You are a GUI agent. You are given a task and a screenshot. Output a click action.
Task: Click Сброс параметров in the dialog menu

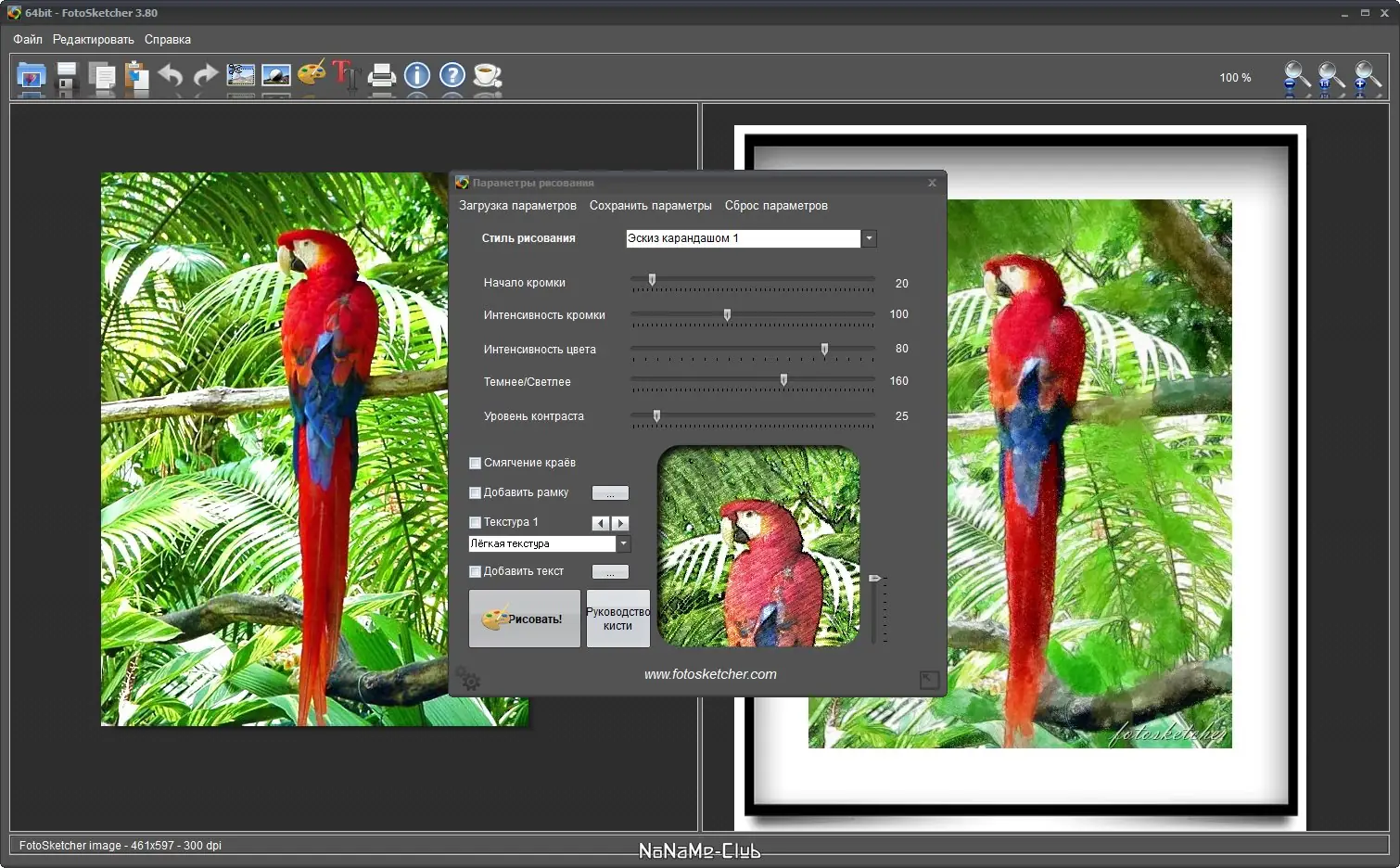tap(776, 206)
